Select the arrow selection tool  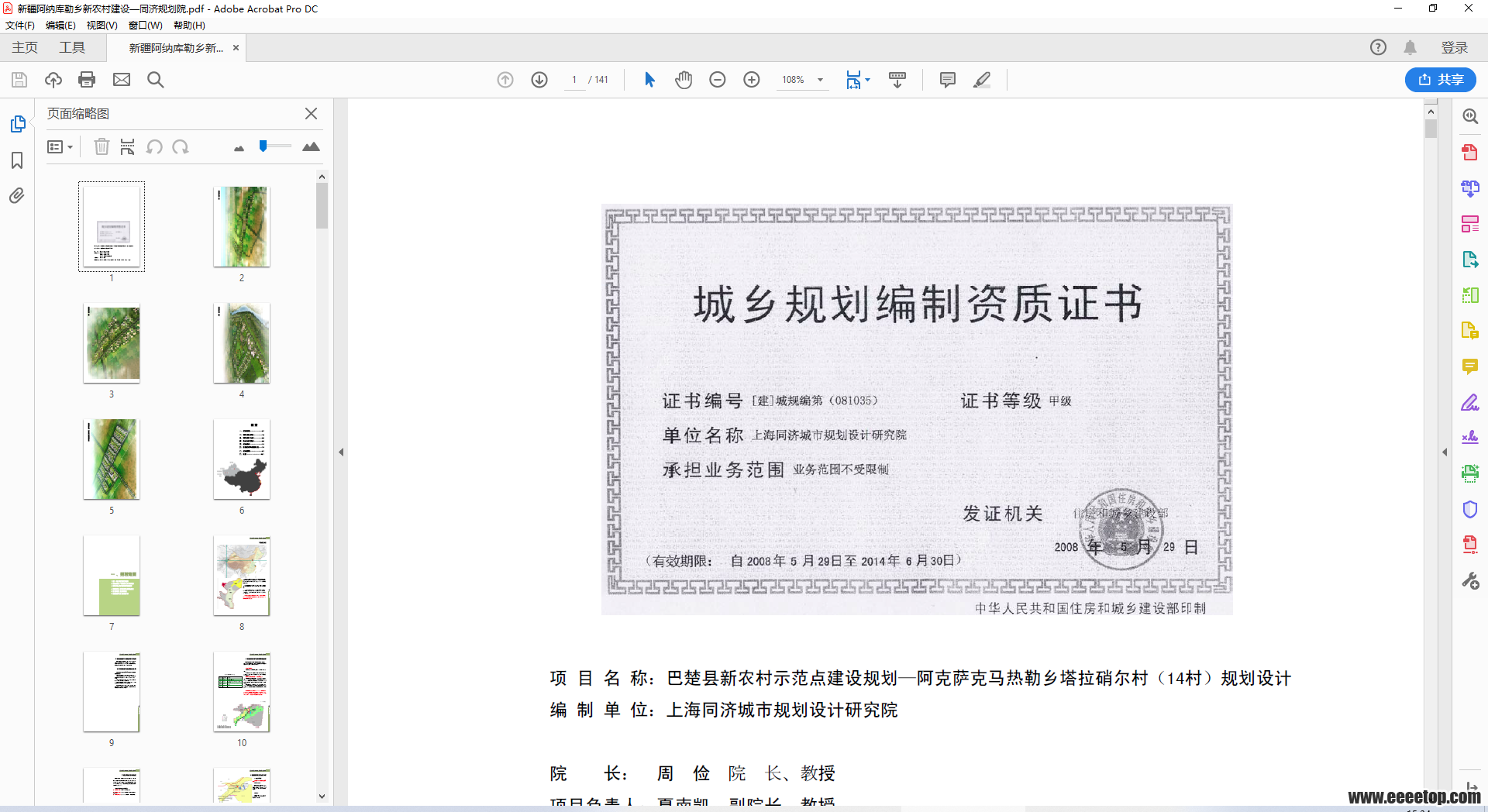[x=649, y=80]
